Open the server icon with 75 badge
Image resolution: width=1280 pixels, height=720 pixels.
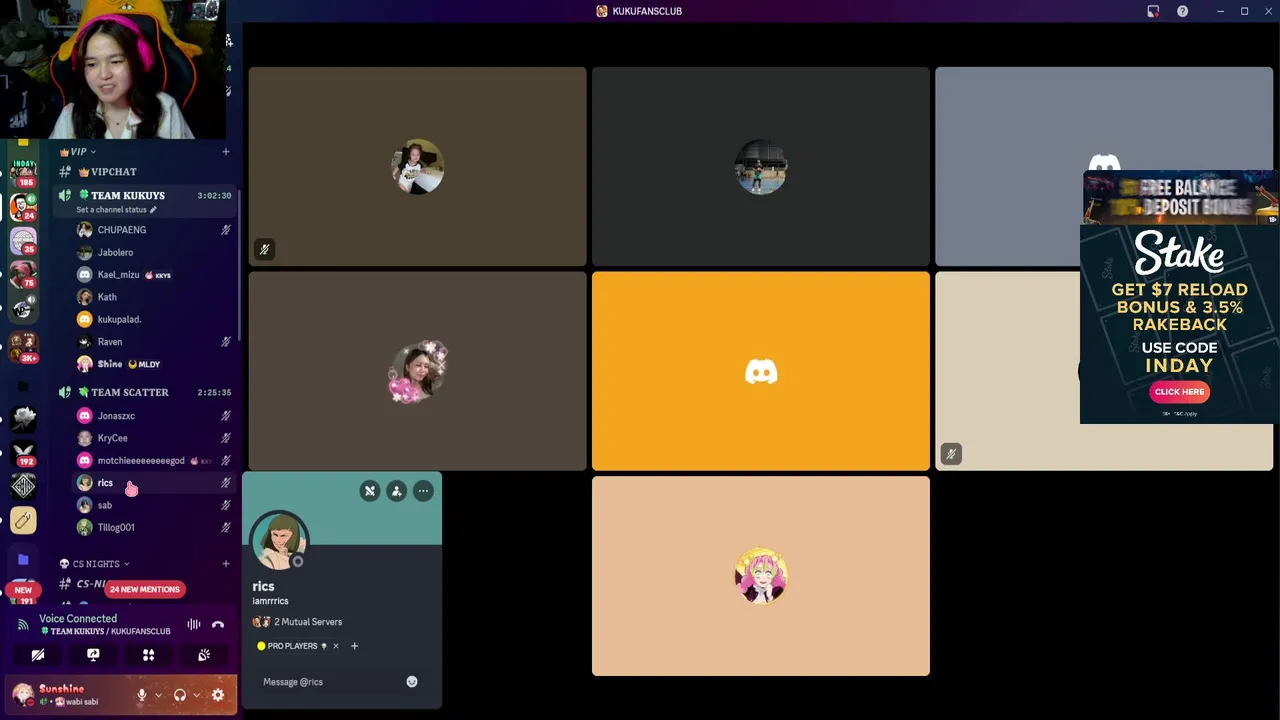click(23, 274)
